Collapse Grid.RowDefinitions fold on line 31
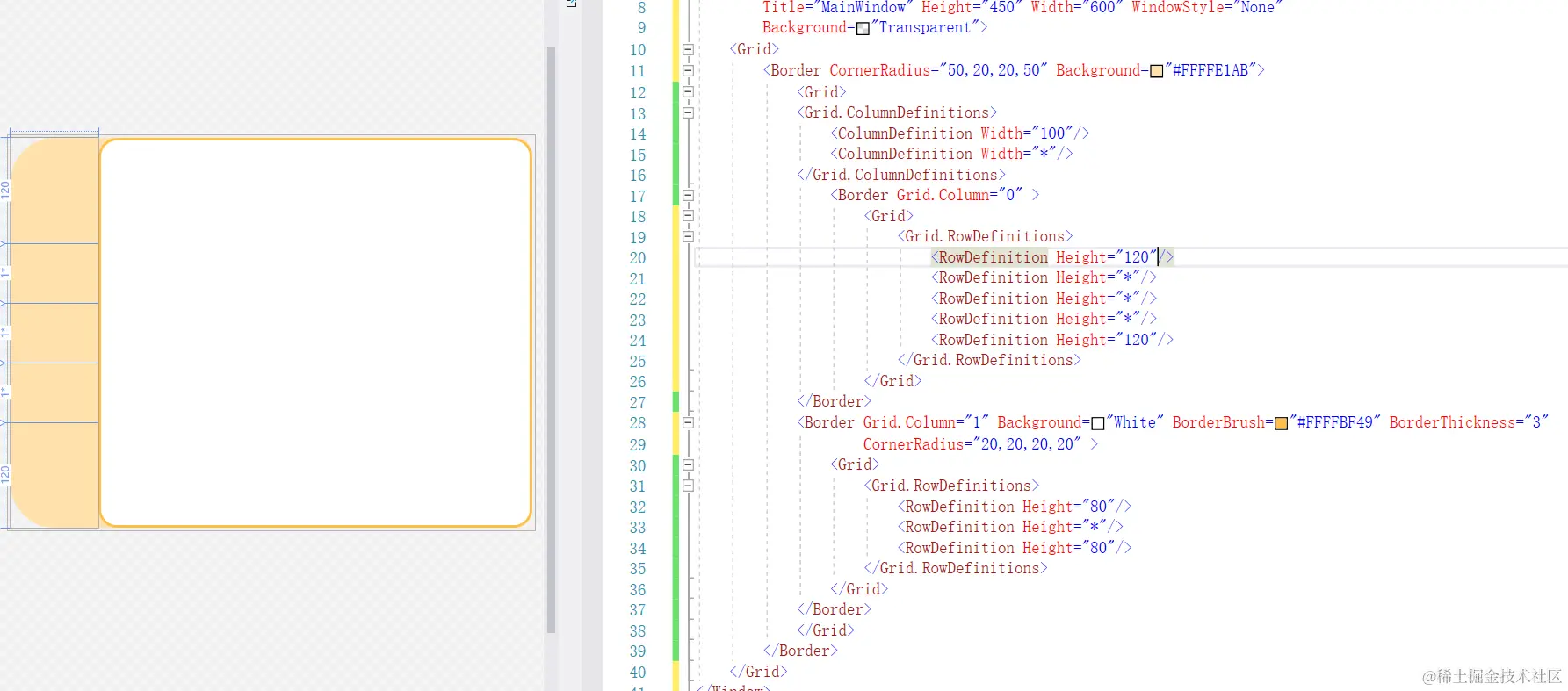 pyautogui.click(x=688, y=486)
